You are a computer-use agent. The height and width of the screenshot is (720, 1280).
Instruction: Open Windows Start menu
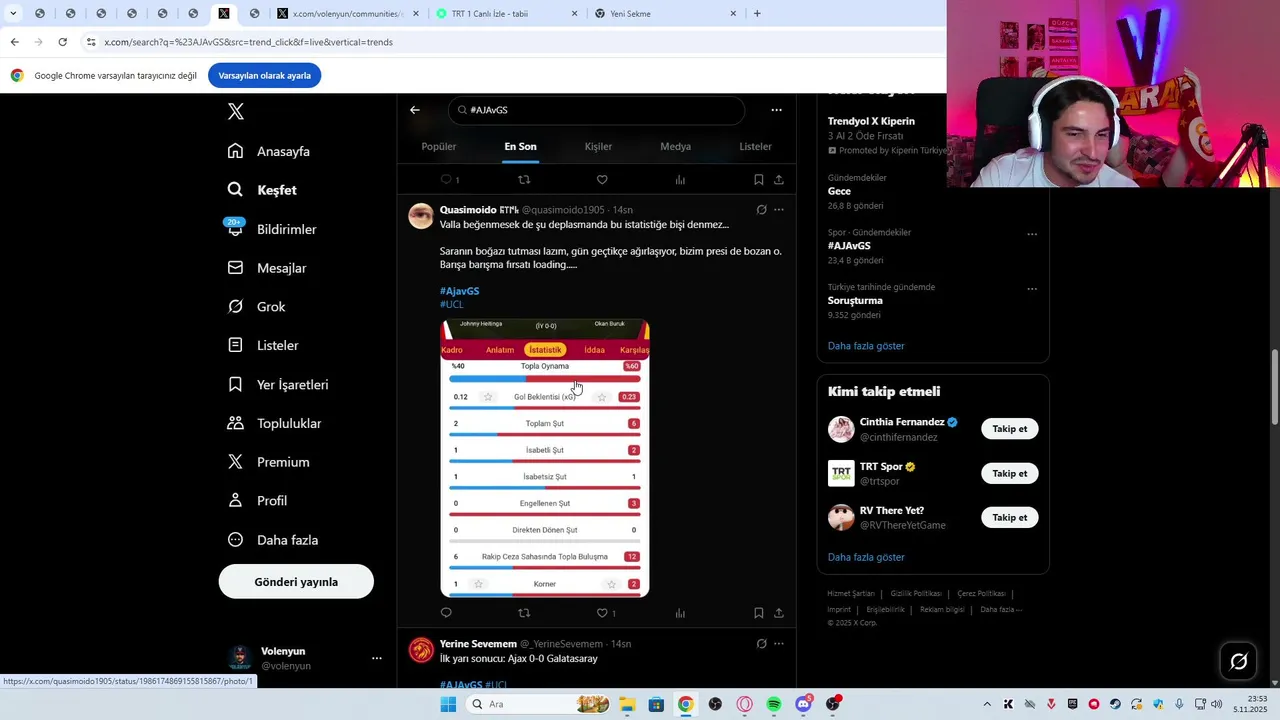pos(448,704)
